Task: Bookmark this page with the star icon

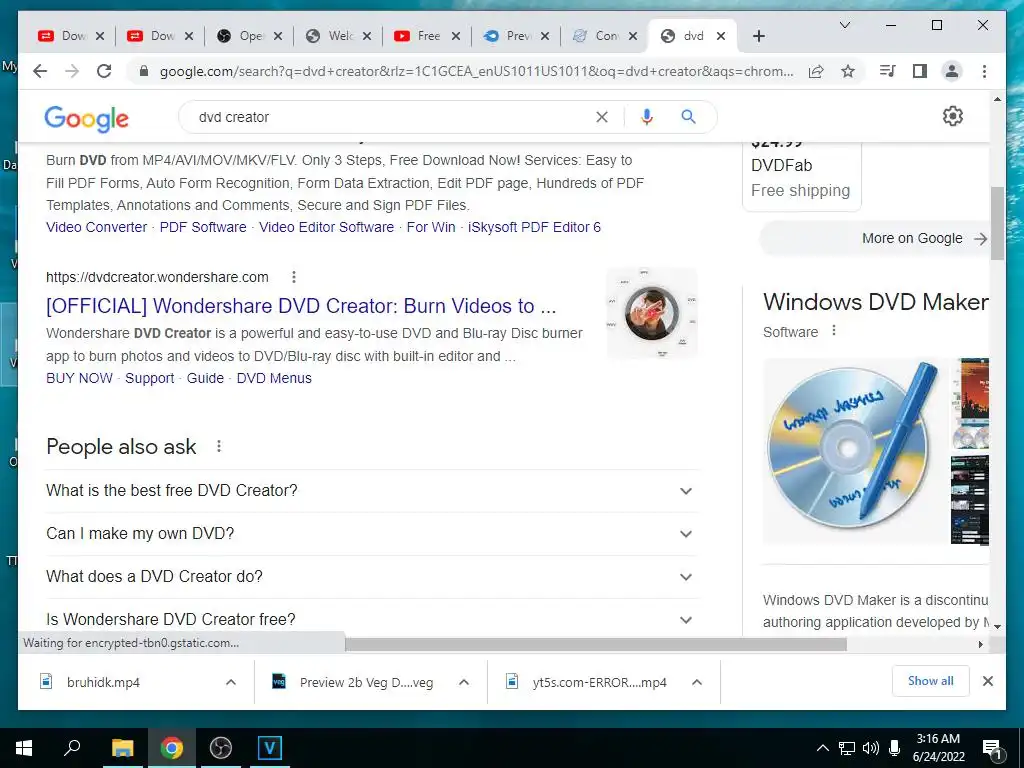Action: 848,71
